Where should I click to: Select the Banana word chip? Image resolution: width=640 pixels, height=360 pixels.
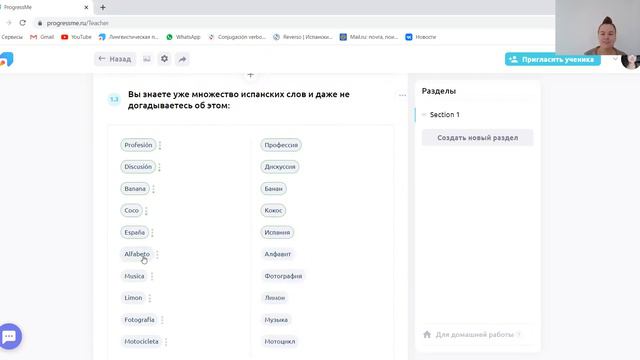(135, 189)
